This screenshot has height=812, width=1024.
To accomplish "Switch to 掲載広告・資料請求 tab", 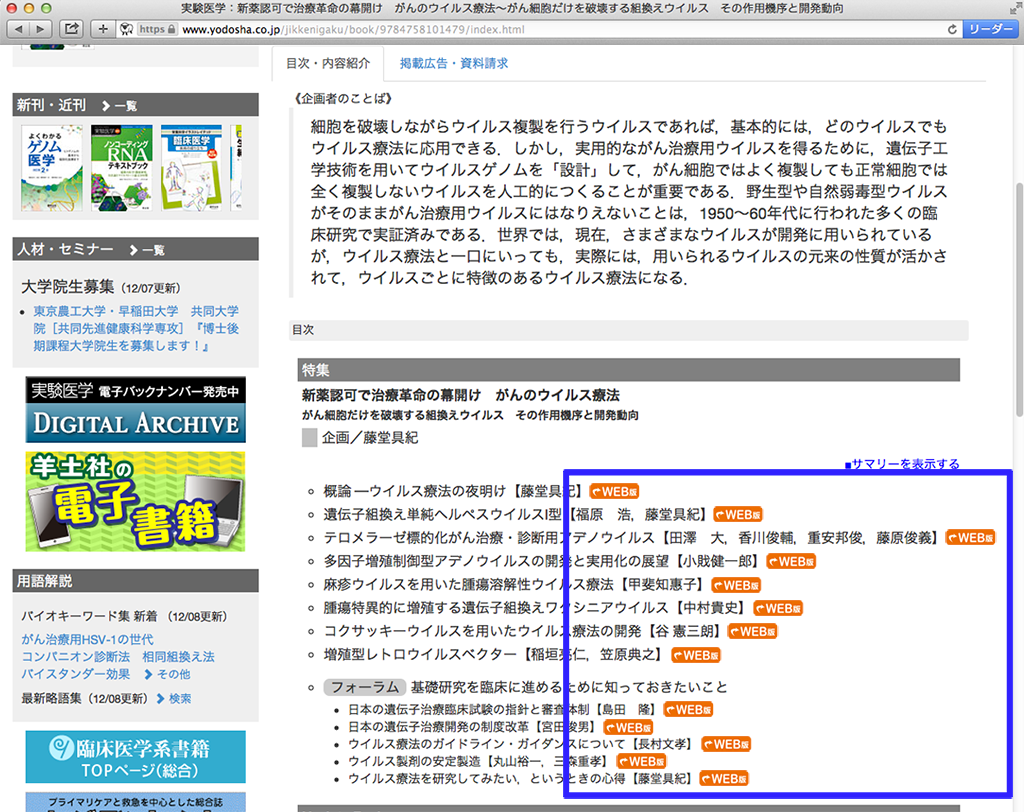I will click(453, 63).
